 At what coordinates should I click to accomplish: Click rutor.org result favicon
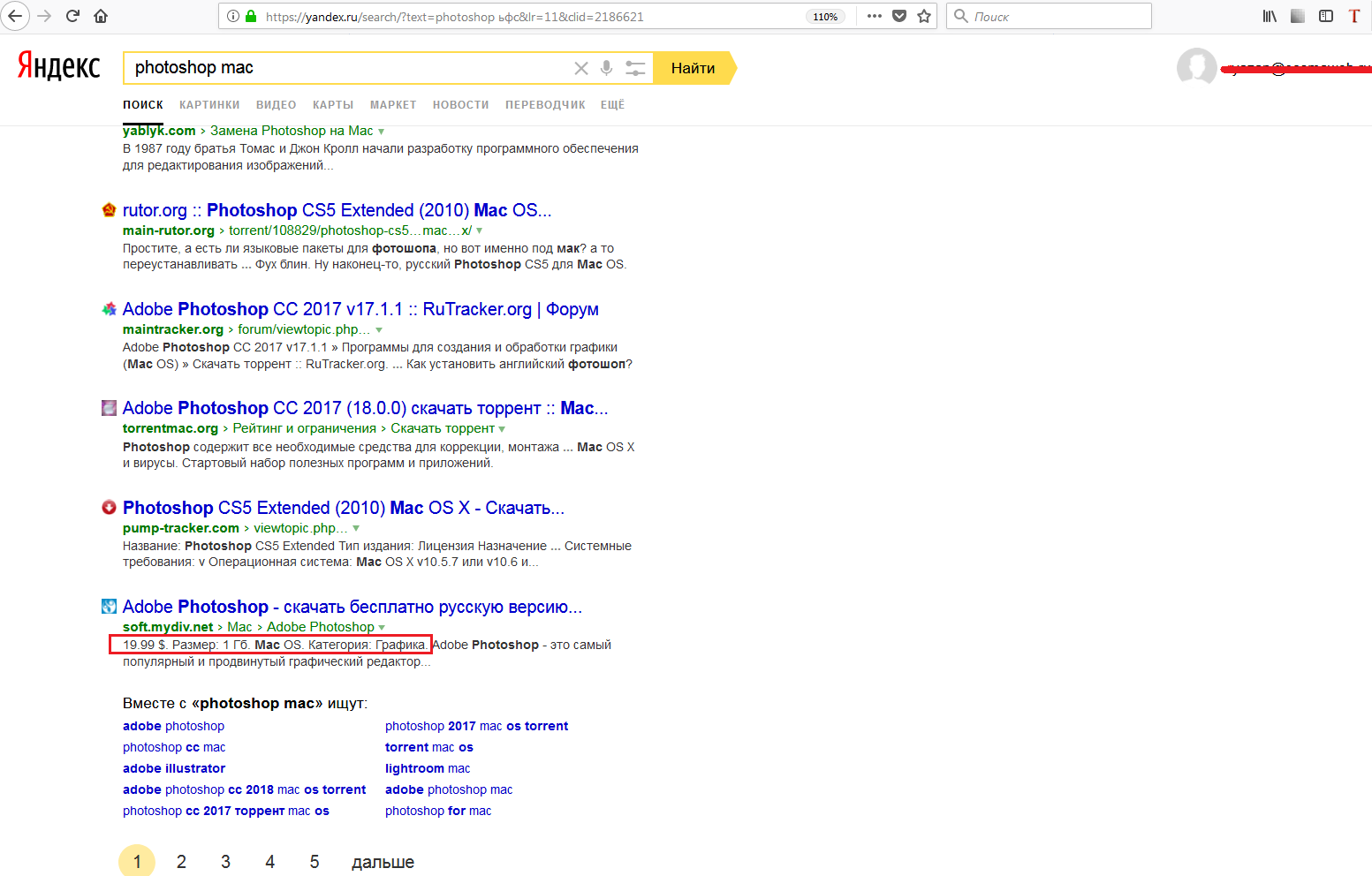click(x=110, y=210)
